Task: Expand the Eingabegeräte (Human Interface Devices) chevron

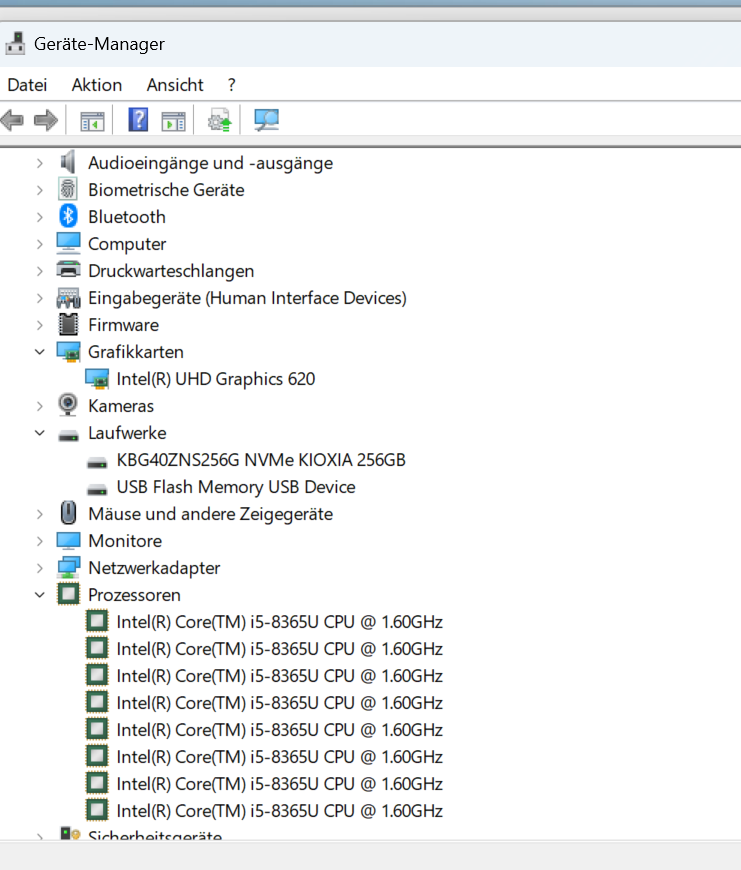Action: 39,298
